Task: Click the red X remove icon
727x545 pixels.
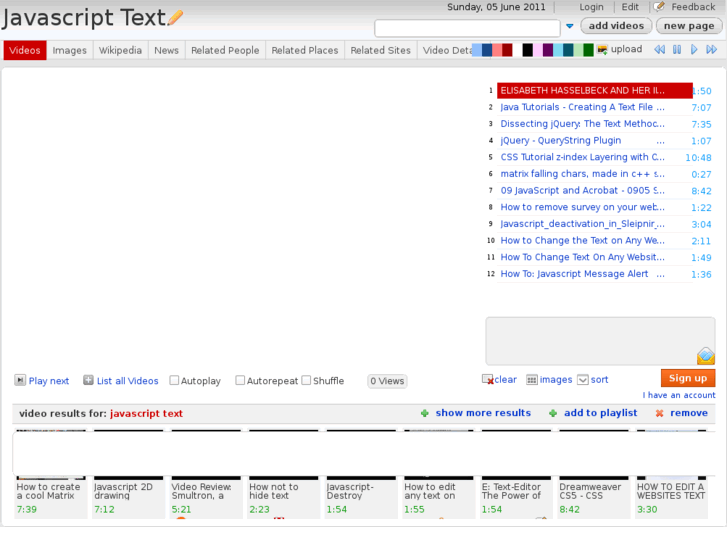Action: (659, 413)
